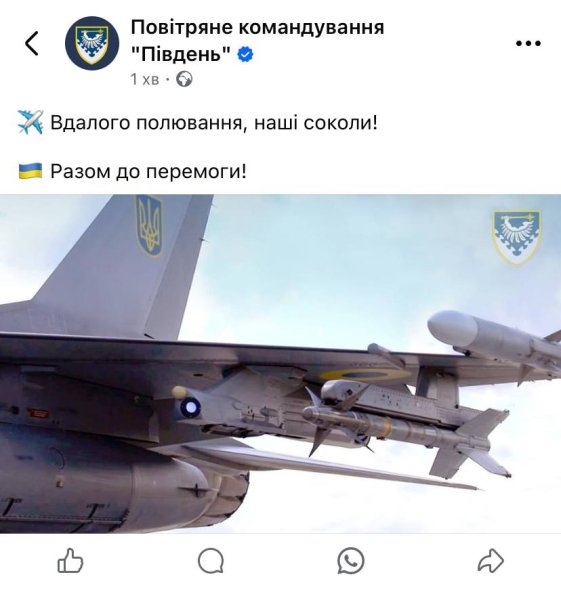Select the text "Разом до перемоги!"
Screen dimensions: 561x600
[148, 171]
